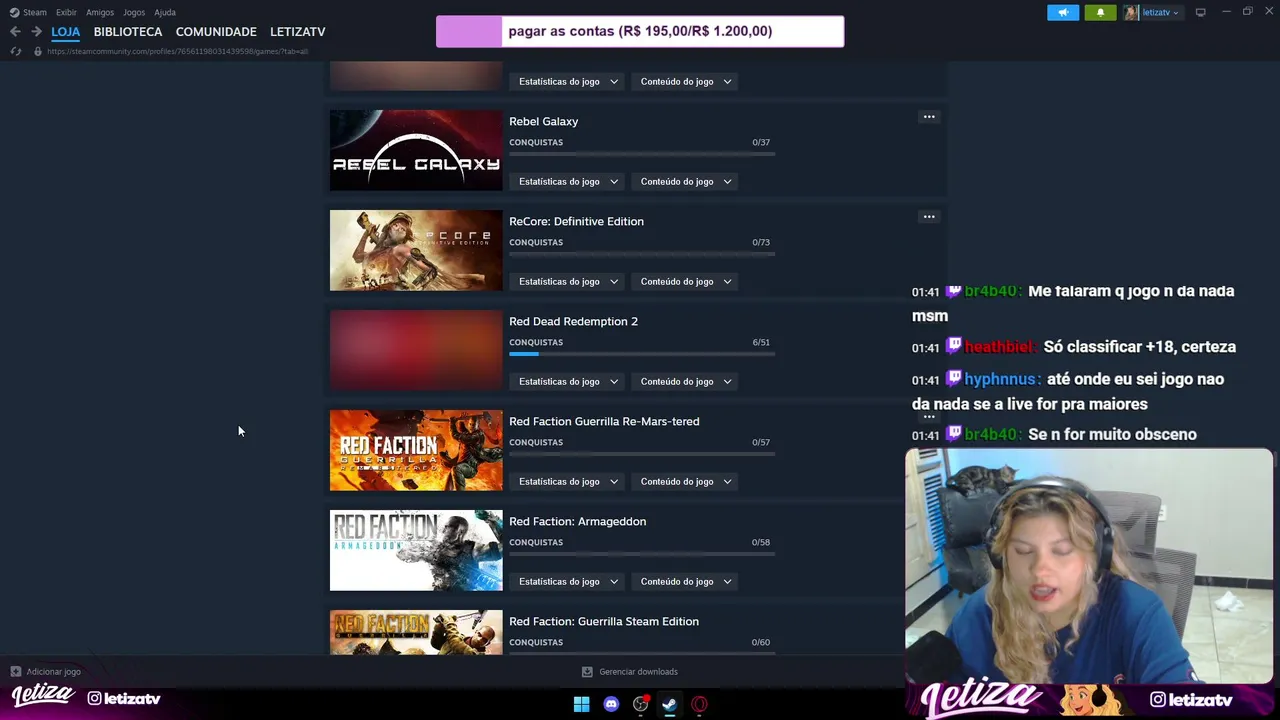
Task: Open Discord from the taskbar
Action: 611,704
